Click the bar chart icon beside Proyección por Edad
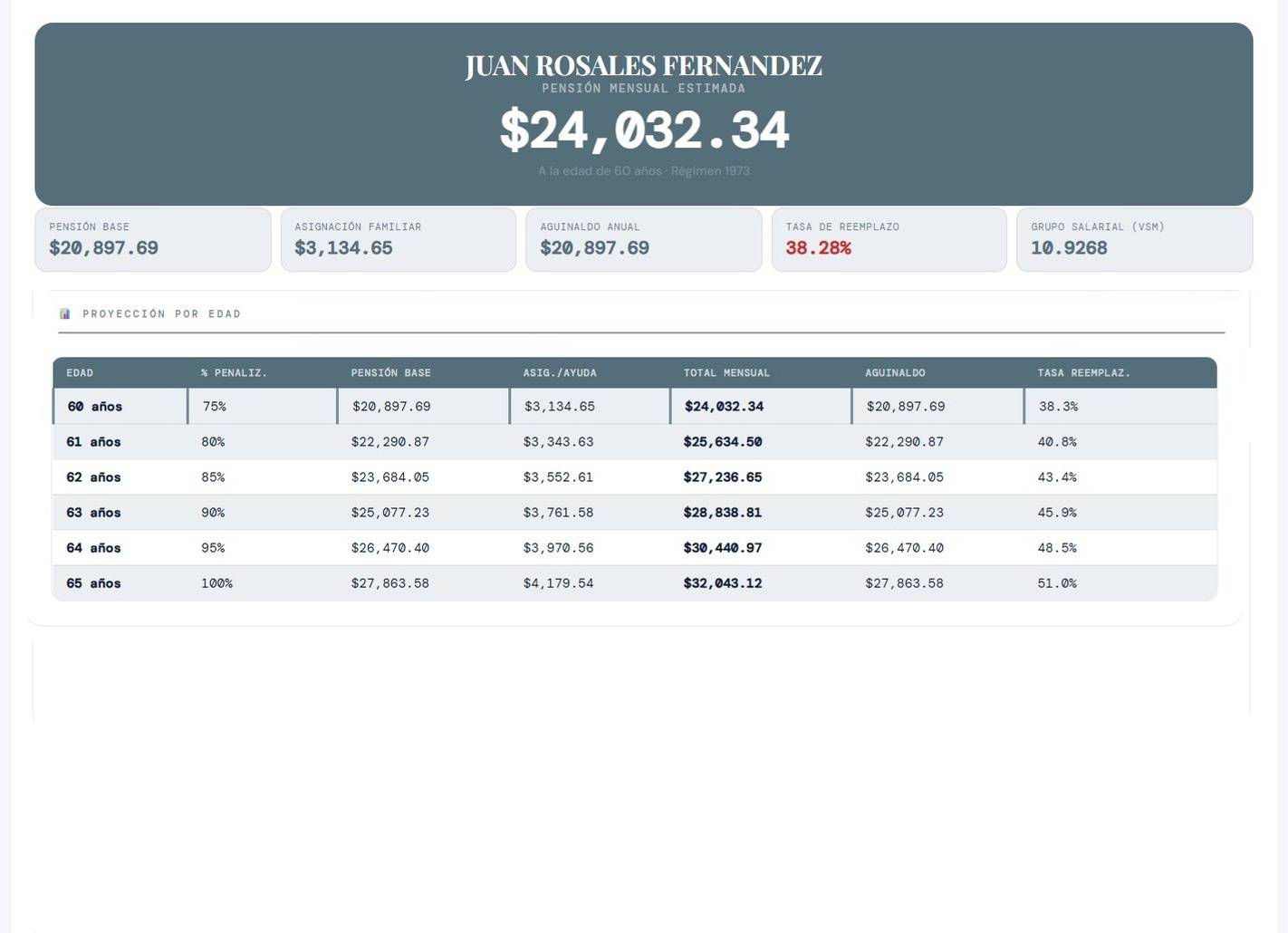Image resolution: width=1288 pixels, height=933 pixels. pos(65,314)
